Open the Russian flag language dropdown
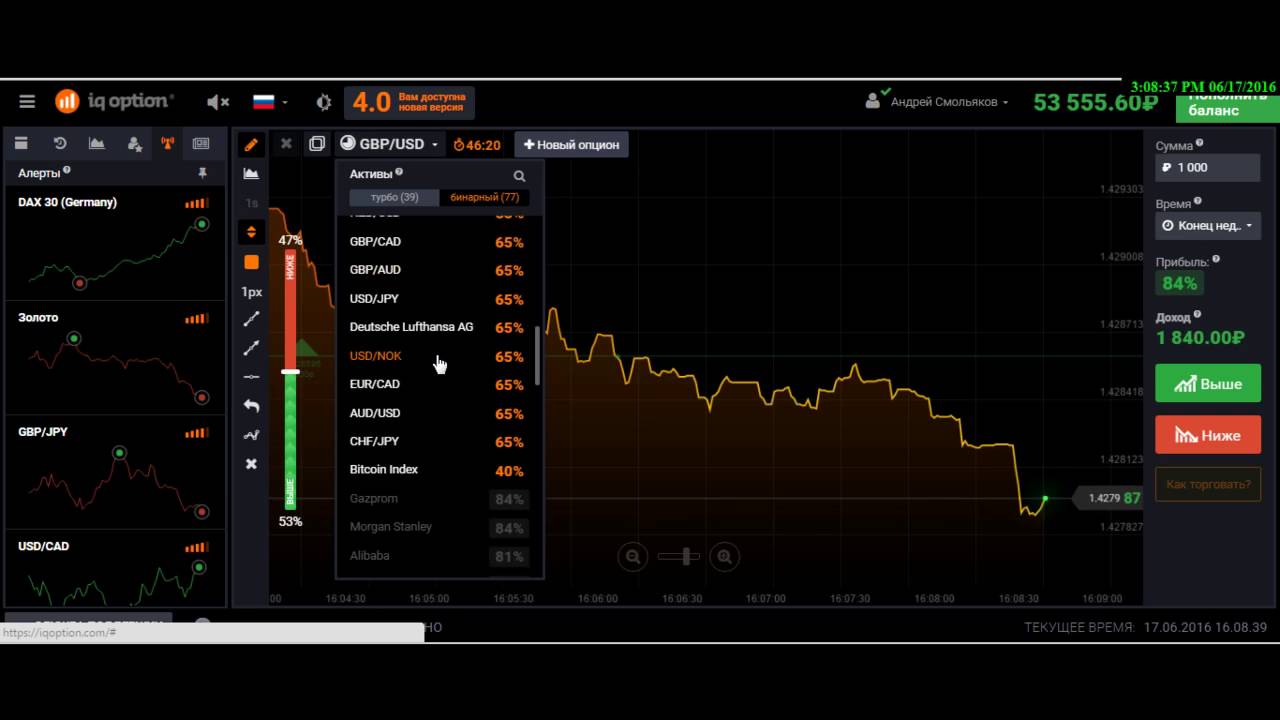1280x720 pixels. coord(269,102)
